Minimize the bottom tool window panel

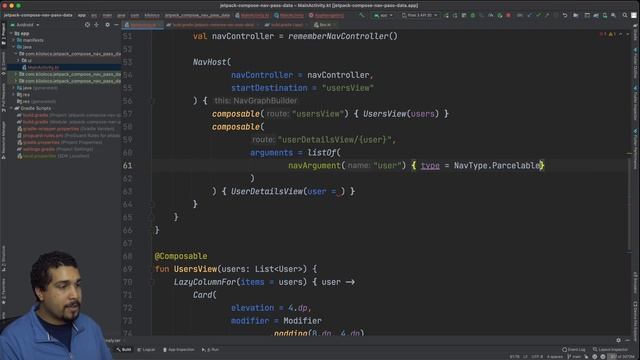[x=628, y=340]
